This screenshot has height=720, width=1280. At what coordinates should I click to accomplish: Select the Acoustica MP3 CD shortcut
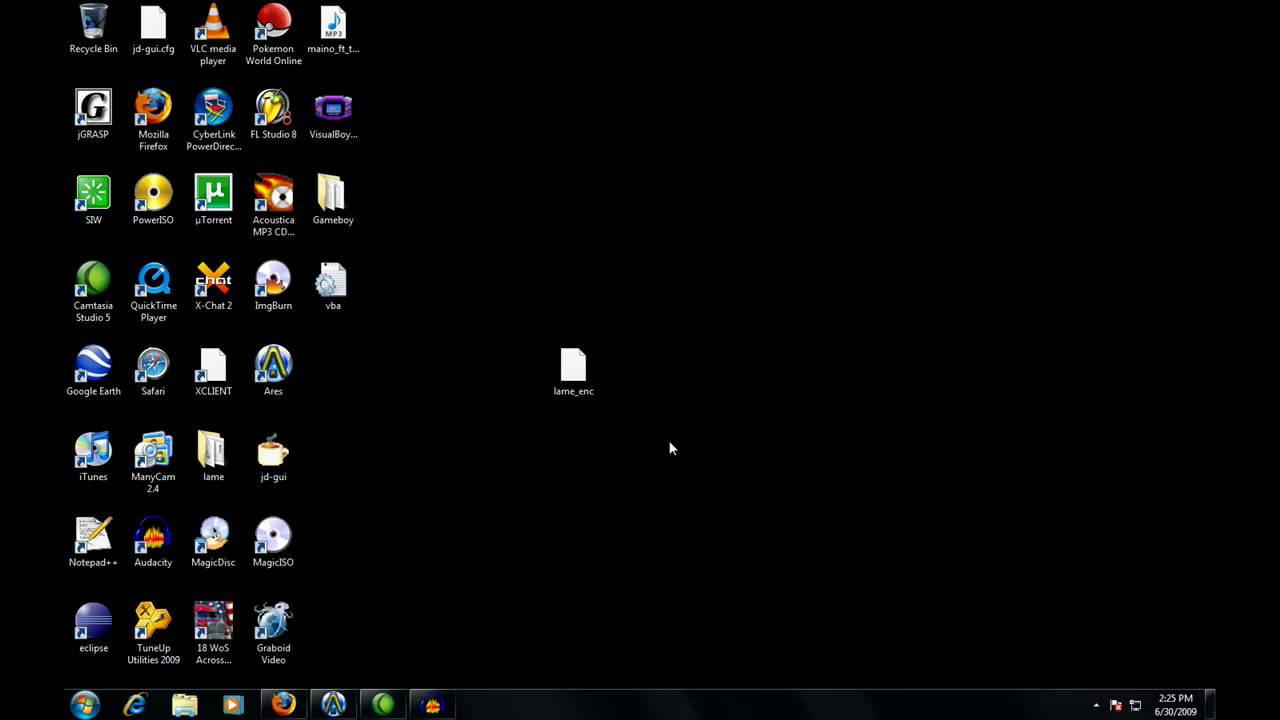(x=273, y=207)
